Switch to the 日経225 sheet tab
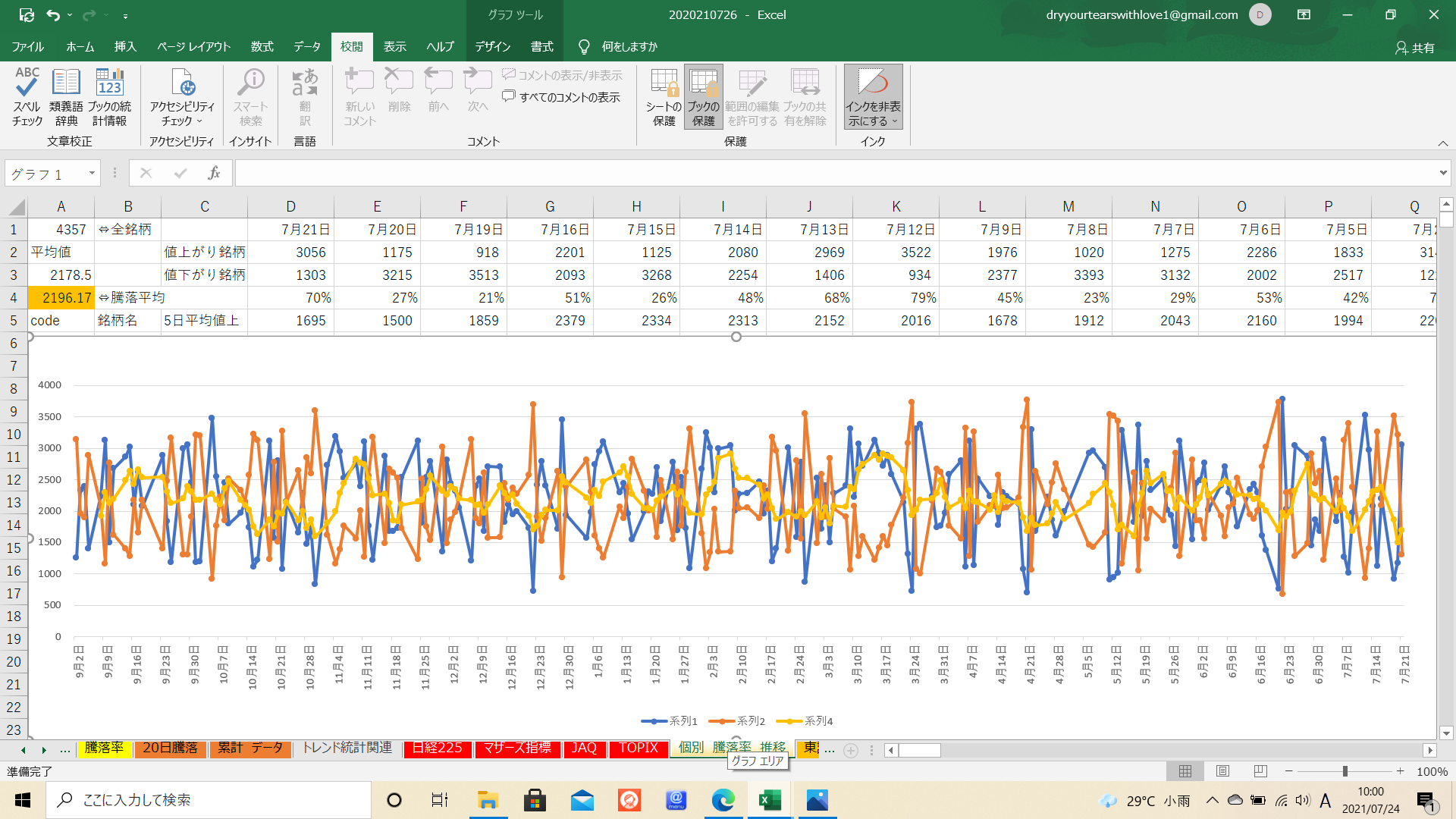 [438, 748]
